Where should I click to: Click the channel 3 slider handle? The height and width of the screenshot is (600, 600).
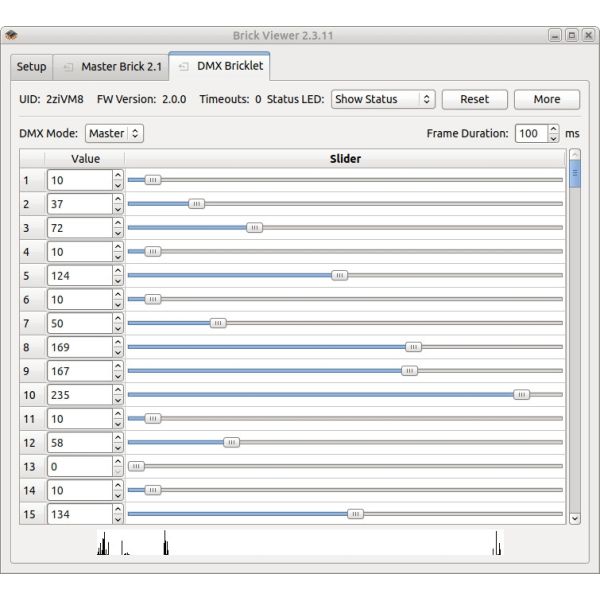[x=254, y=228]
